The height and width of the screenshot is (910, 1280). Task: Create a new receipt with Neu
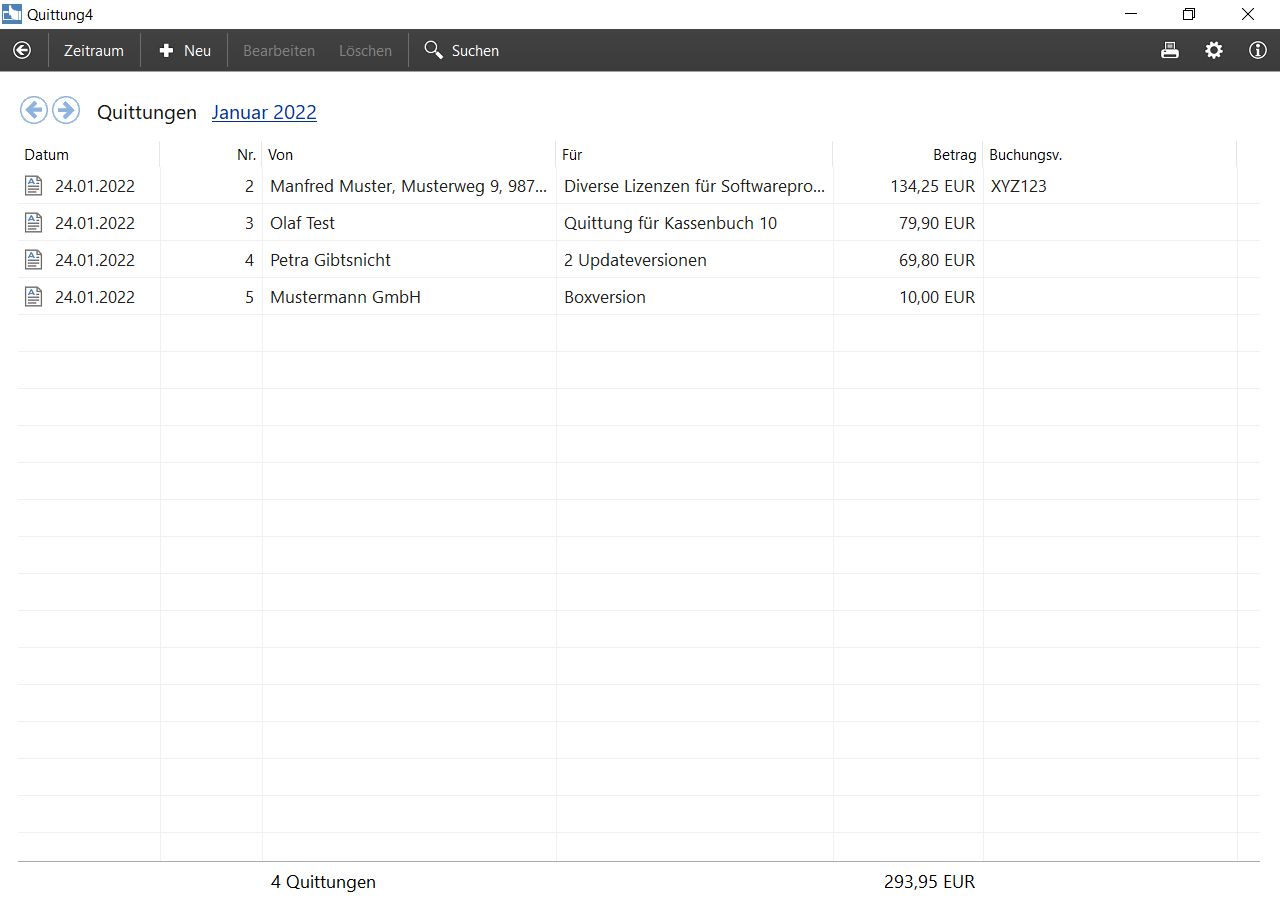tap(185, 50)
